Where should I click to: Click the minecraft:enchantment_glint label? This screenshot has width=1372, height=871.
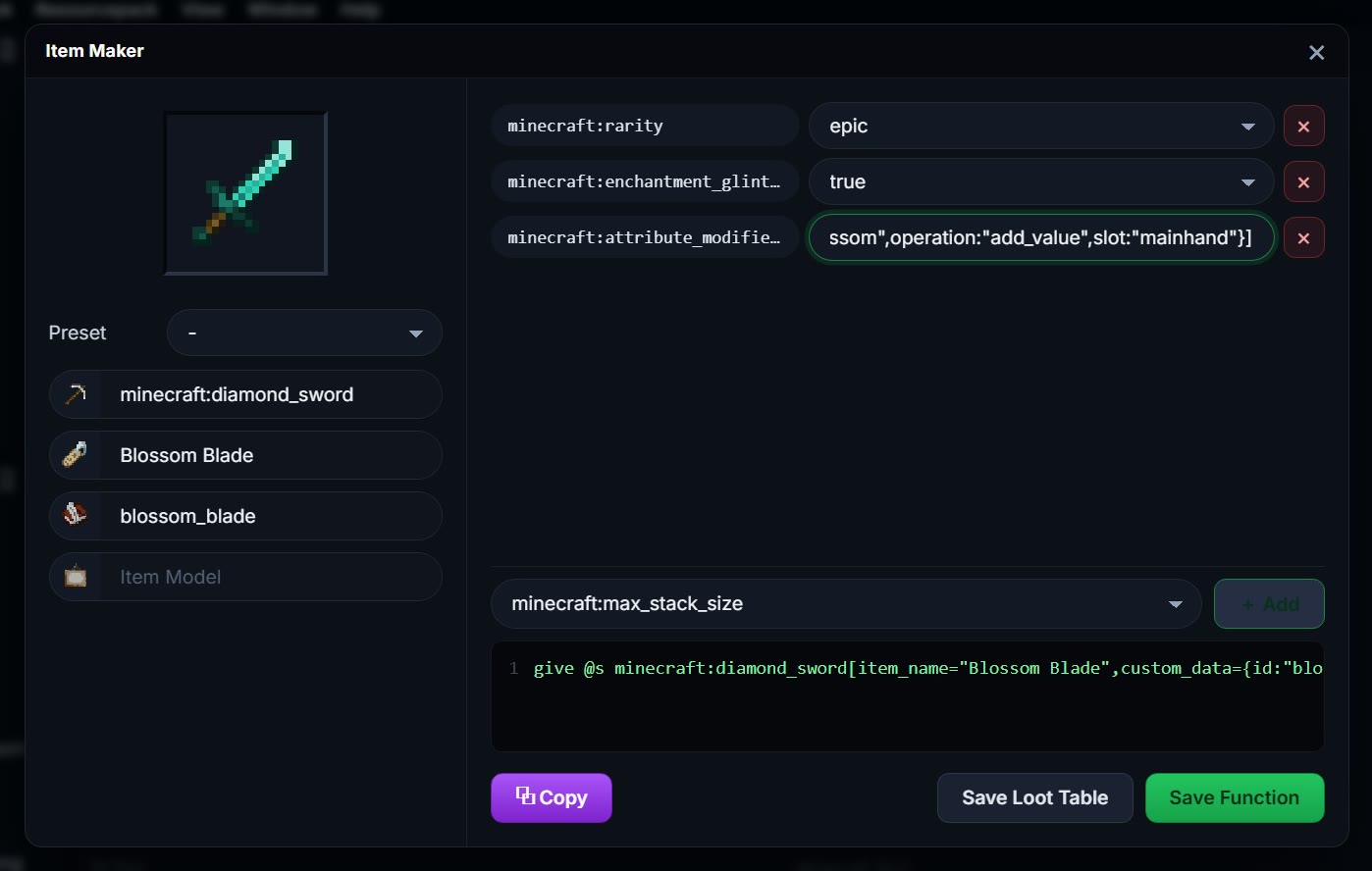pos(645,181)
